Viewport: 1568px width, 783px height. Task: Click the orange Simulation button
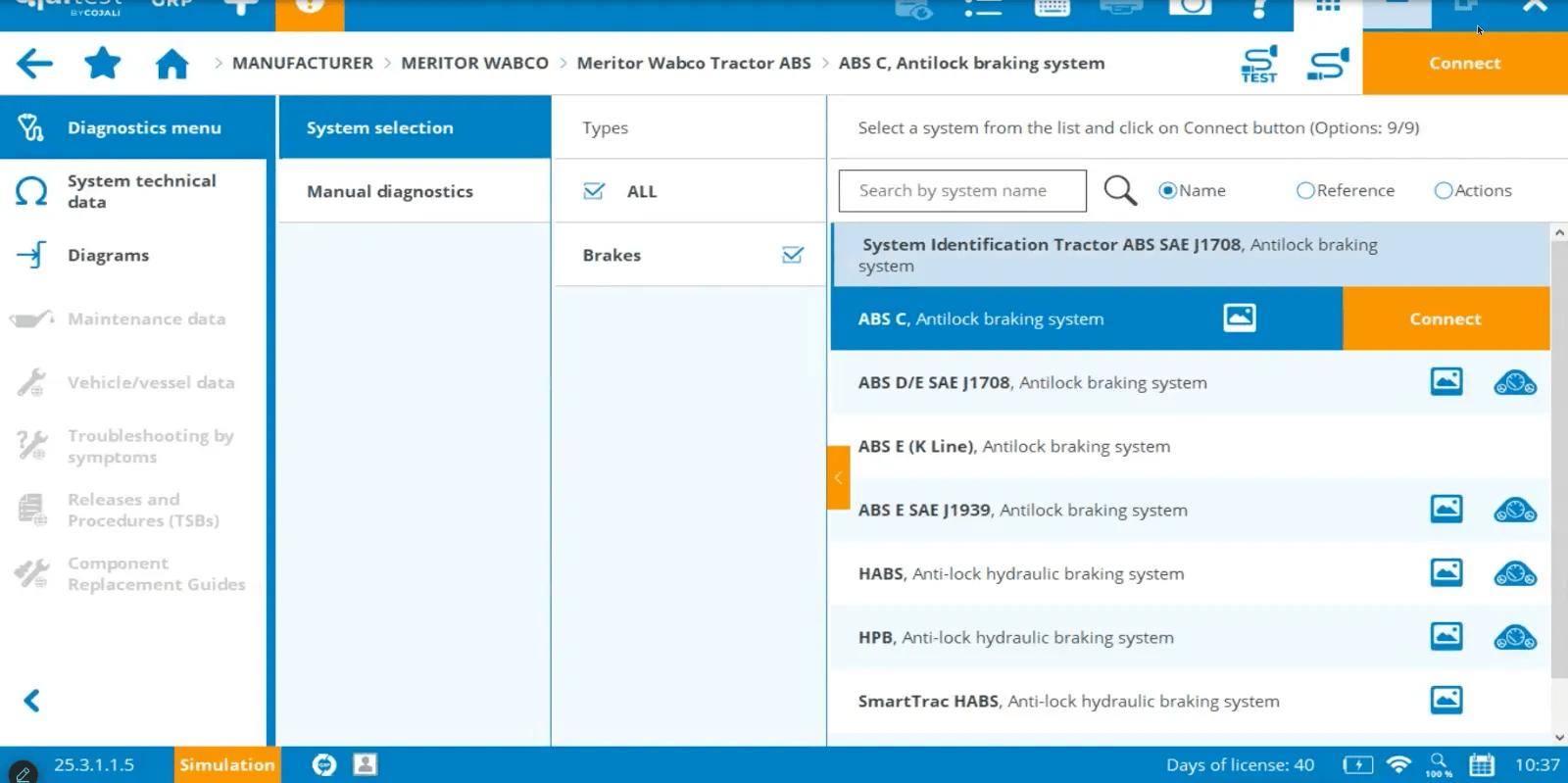[227, 764]
